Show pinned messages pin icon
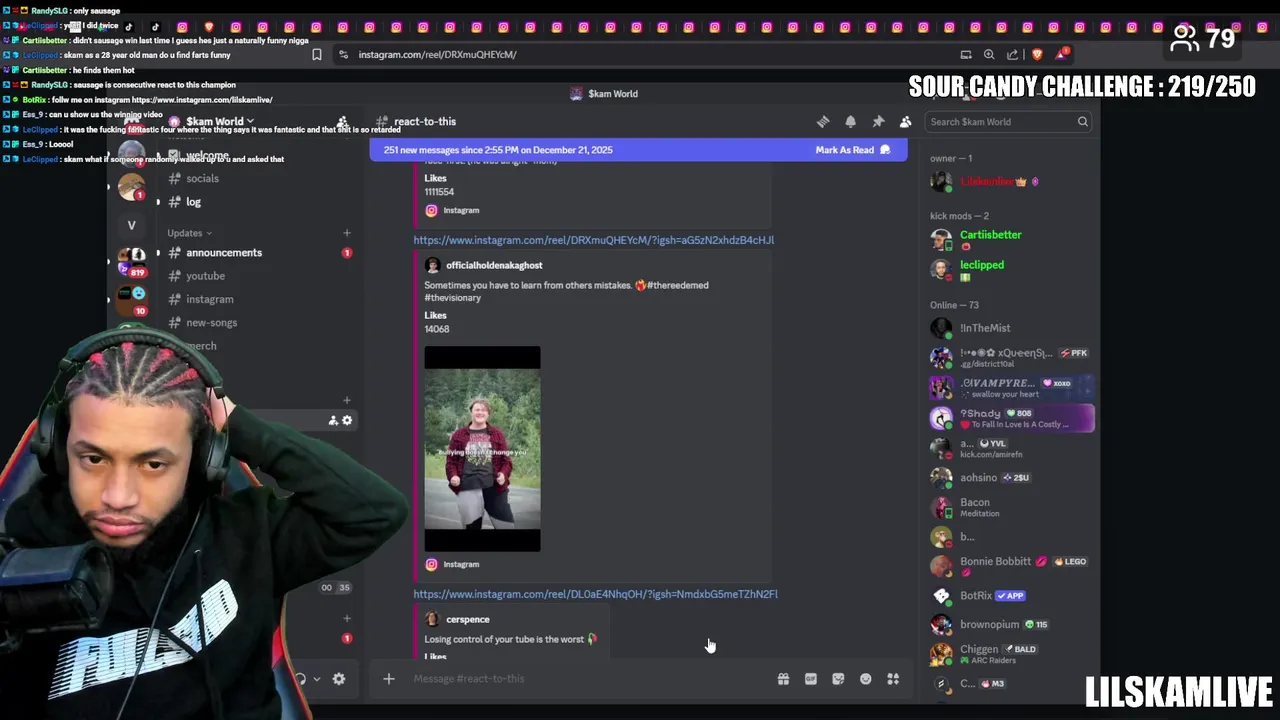The width and height of the screenshot is (1280, 720). click(x=878, y=122)
